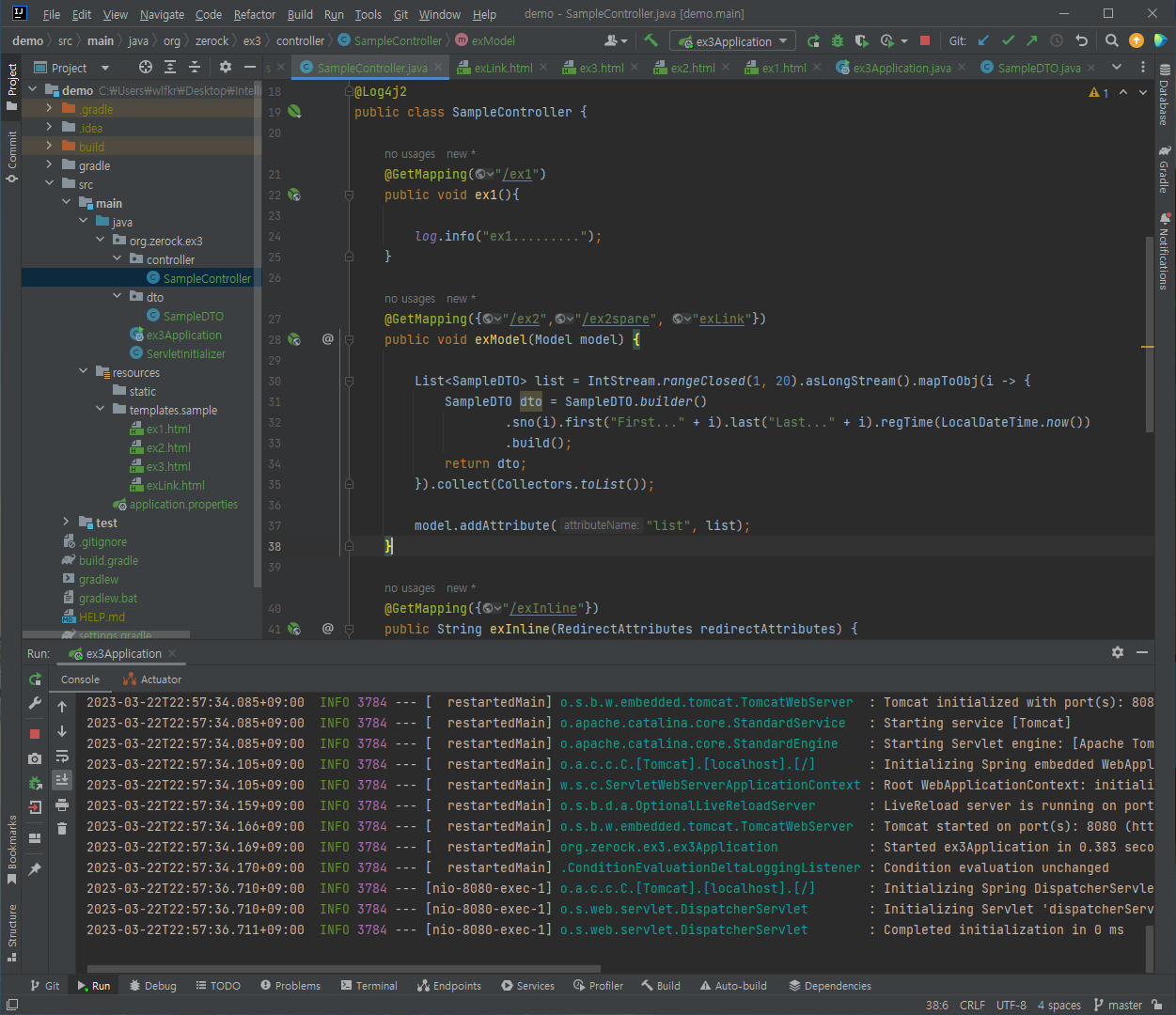The width and height of the screenshot is (1176, 1015).
Task: Collapse all nodes in Project panel
Action: pyautogui.click(x=195, y=67)
